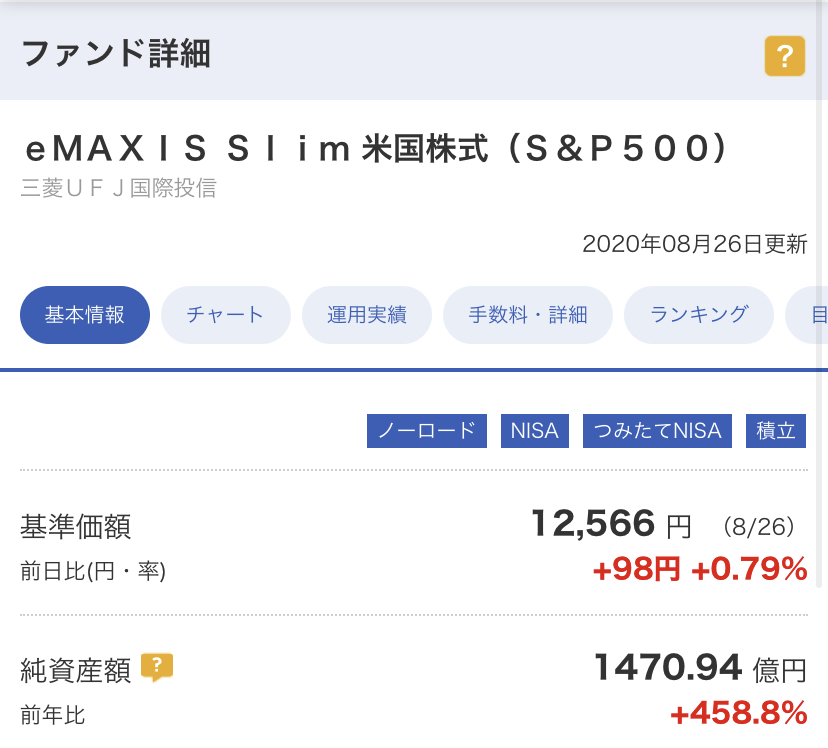Image resolution: width=828 pixels, height=748 pixels.
Task: Click the 12,566 円 base price value
Action: (611, 524)
